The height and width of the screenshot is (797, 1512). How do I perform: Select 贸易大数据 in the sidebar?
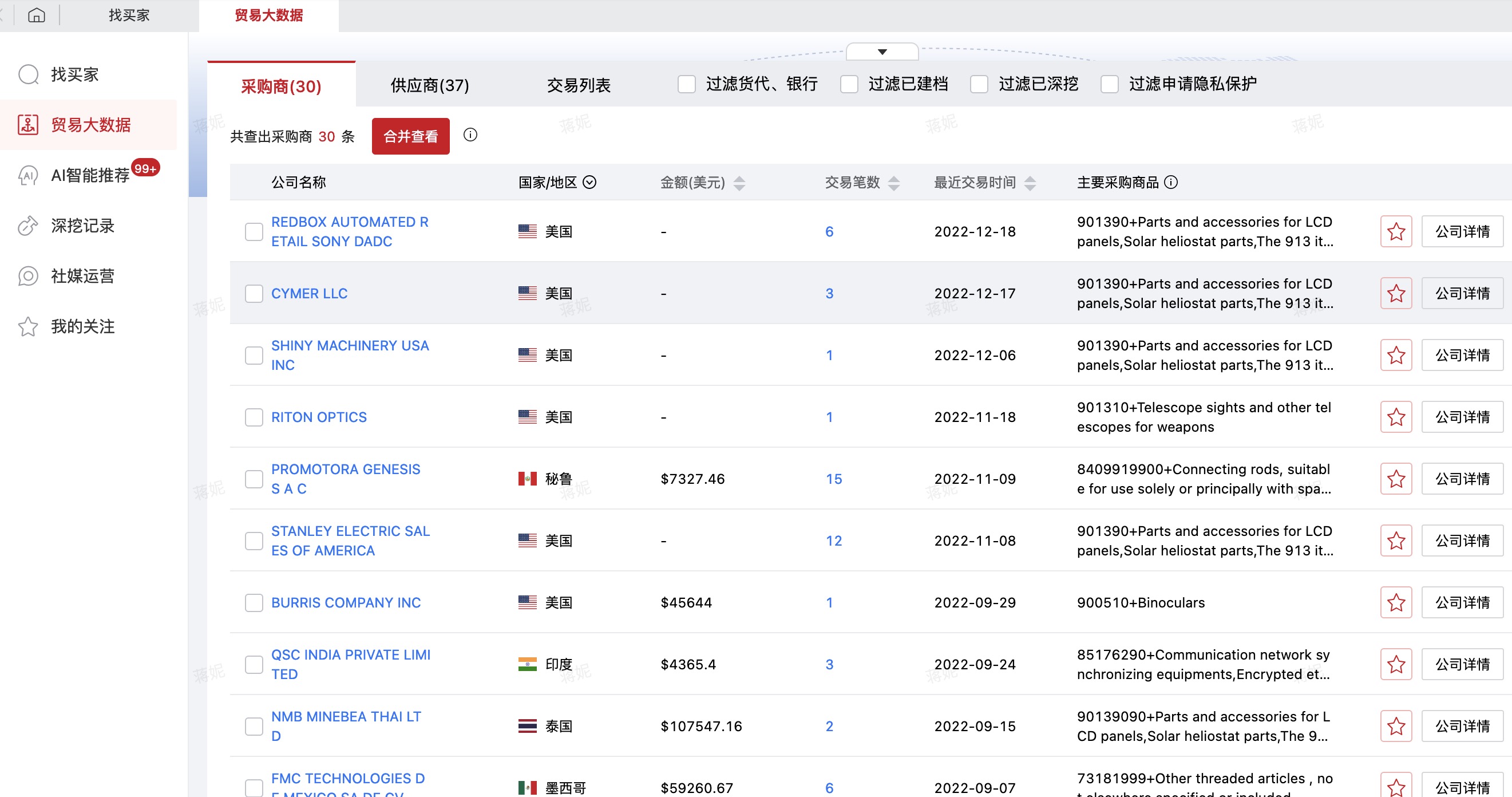pos(90,124)
